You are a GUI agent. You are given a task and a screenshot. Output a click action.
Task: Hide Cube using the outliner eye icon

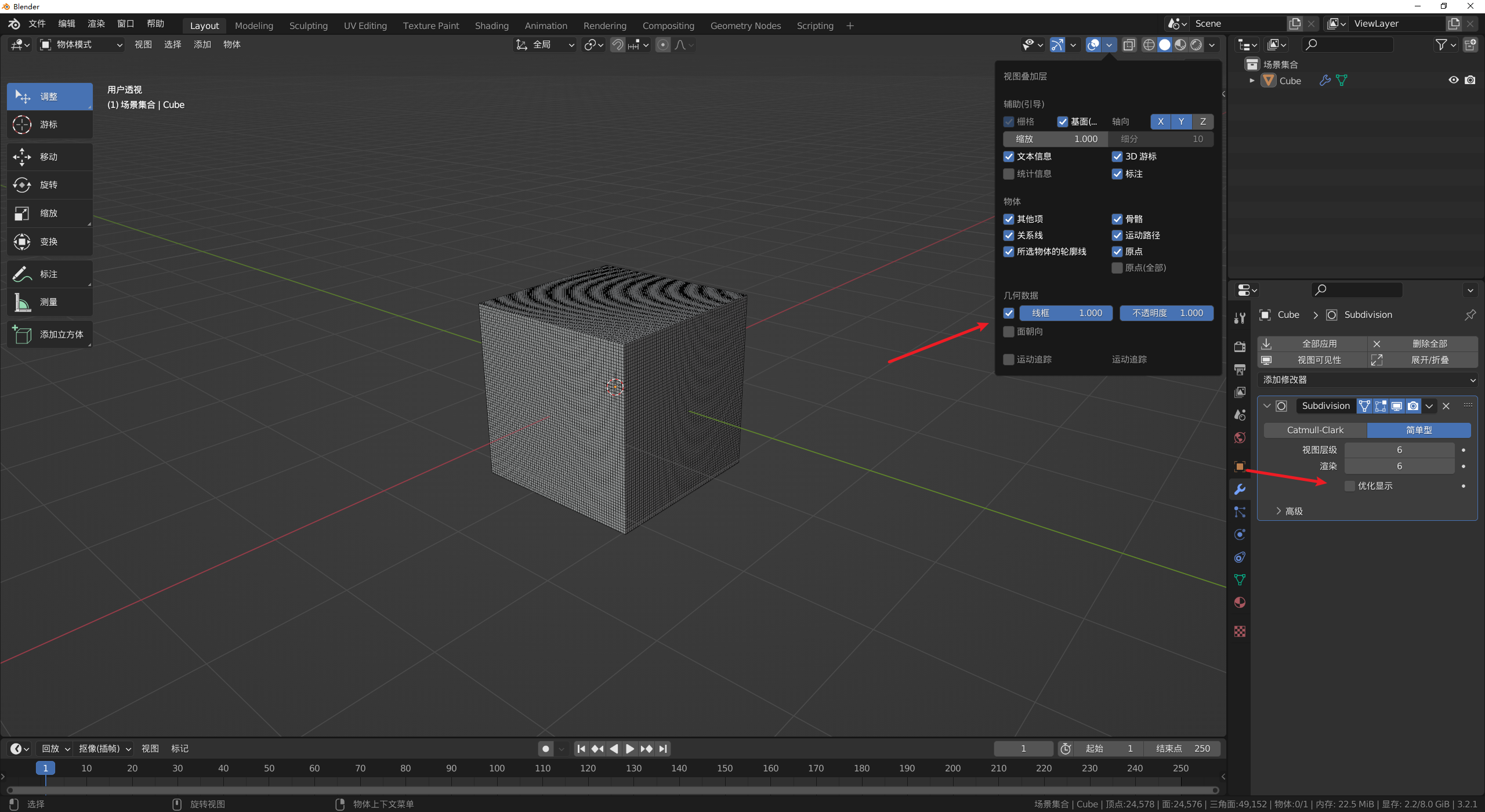click(1453, 81)
